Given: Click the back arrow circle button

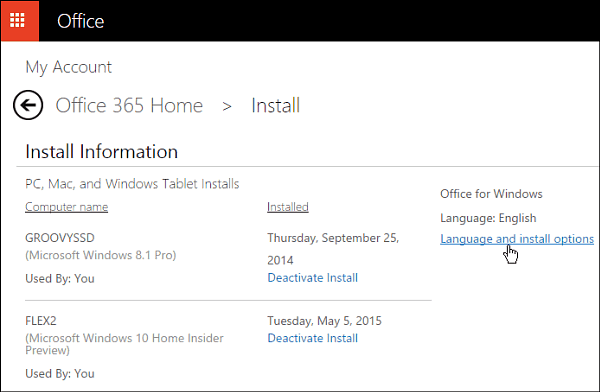Looking at the screenshot, I should [x=28, y=105].
